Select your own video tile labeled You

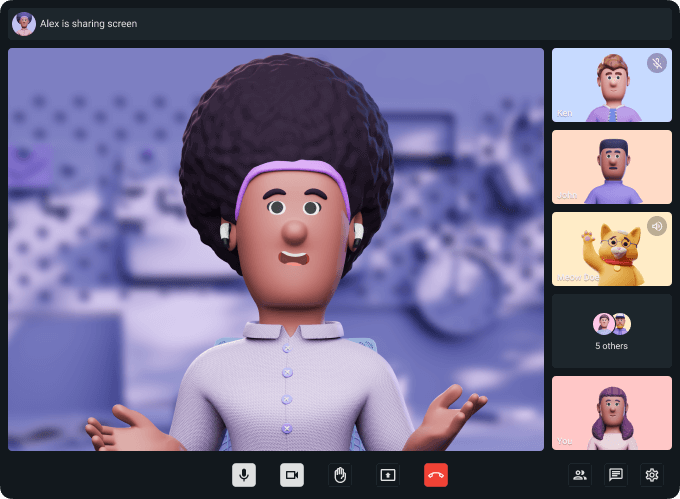pos(611,413)
